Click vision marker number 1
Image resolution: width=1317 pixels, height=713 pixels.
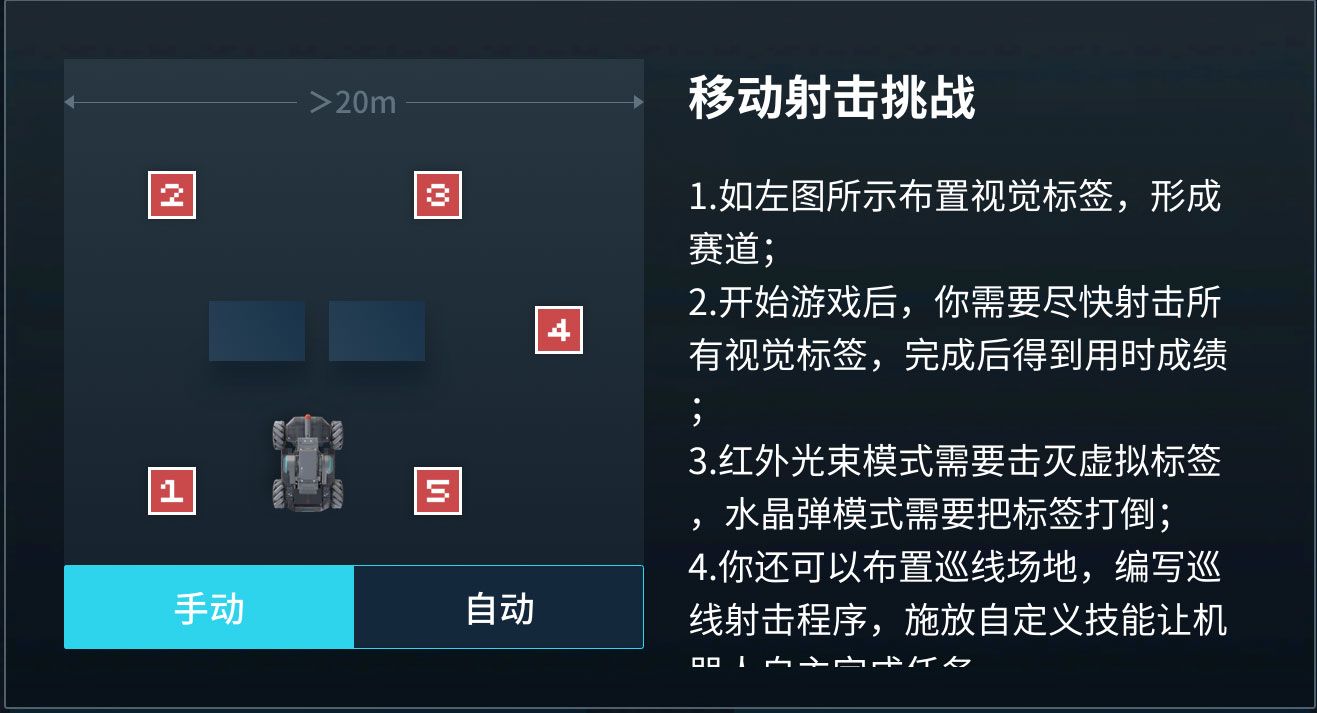(171, 490)
